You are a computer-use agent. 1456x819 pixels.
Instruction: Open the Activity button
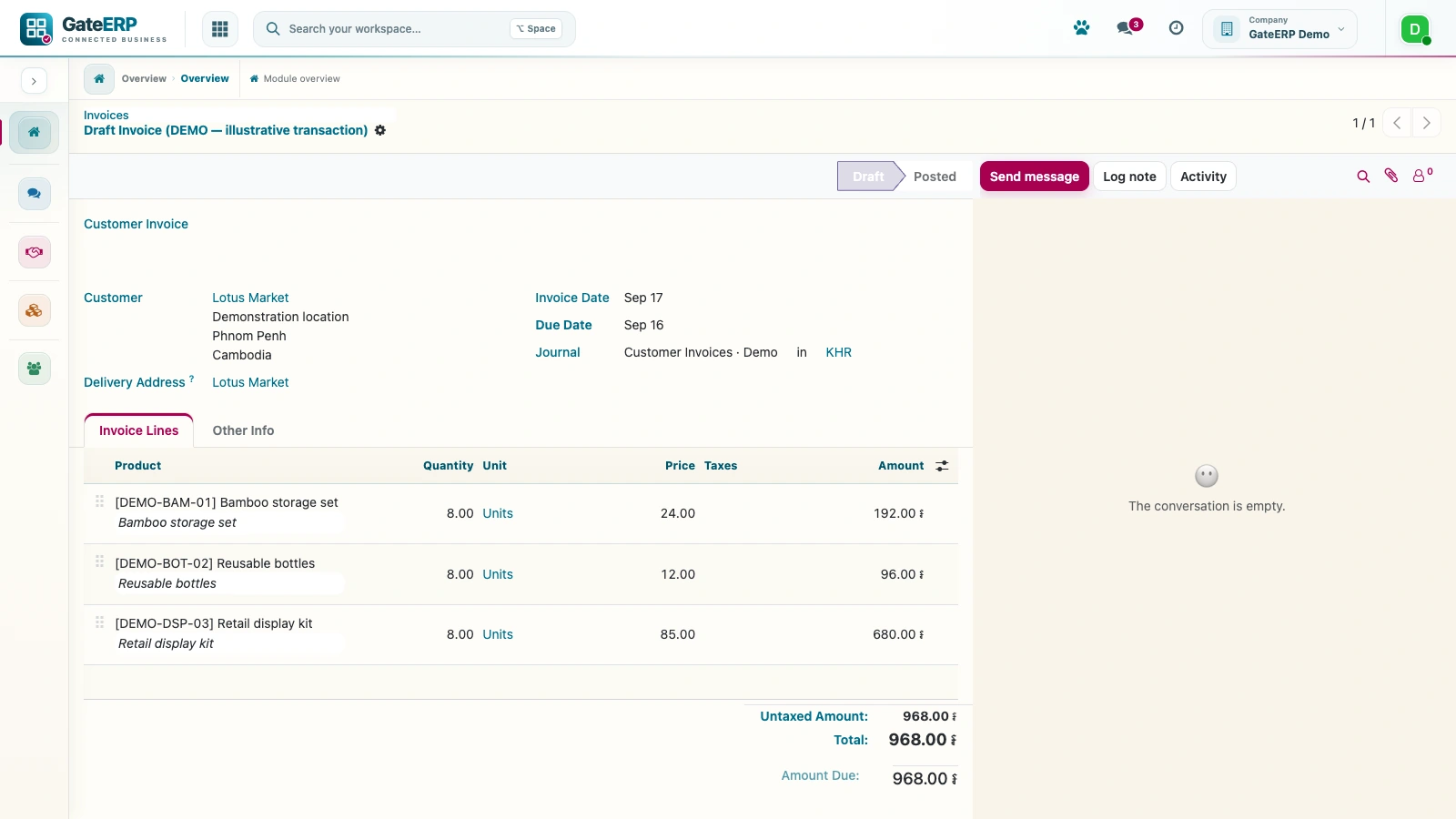[1203, 177]
